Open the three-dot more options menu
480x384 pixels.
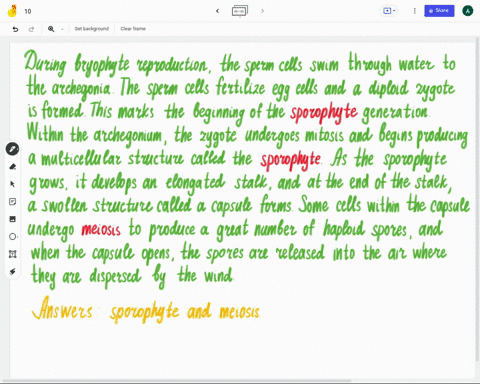tap(415, 11)
